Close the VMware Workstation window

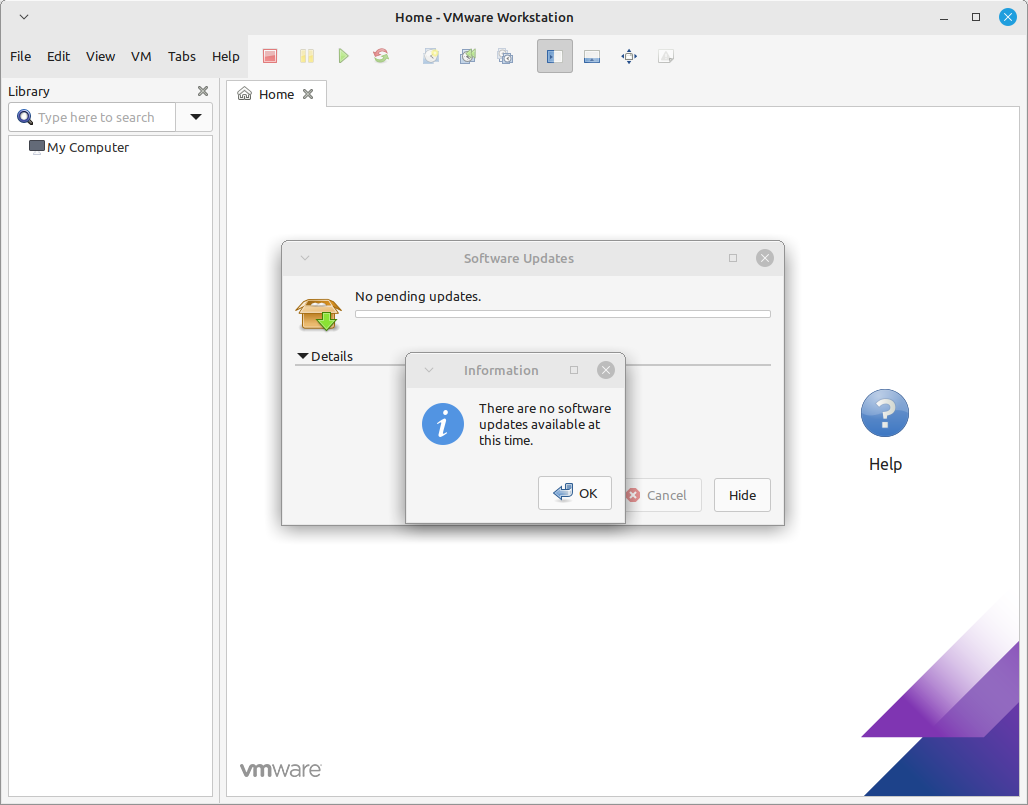pyautogui.click(x=1008, y=17)
